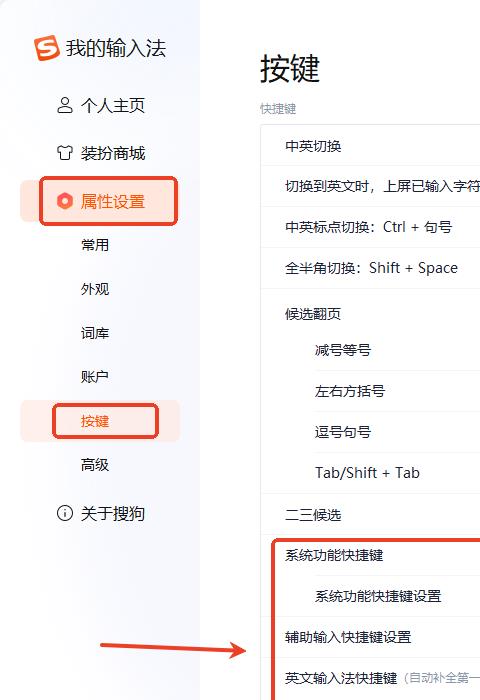Click the 左右方括号 paging option

pyautogui.click(x=397, y=391)
